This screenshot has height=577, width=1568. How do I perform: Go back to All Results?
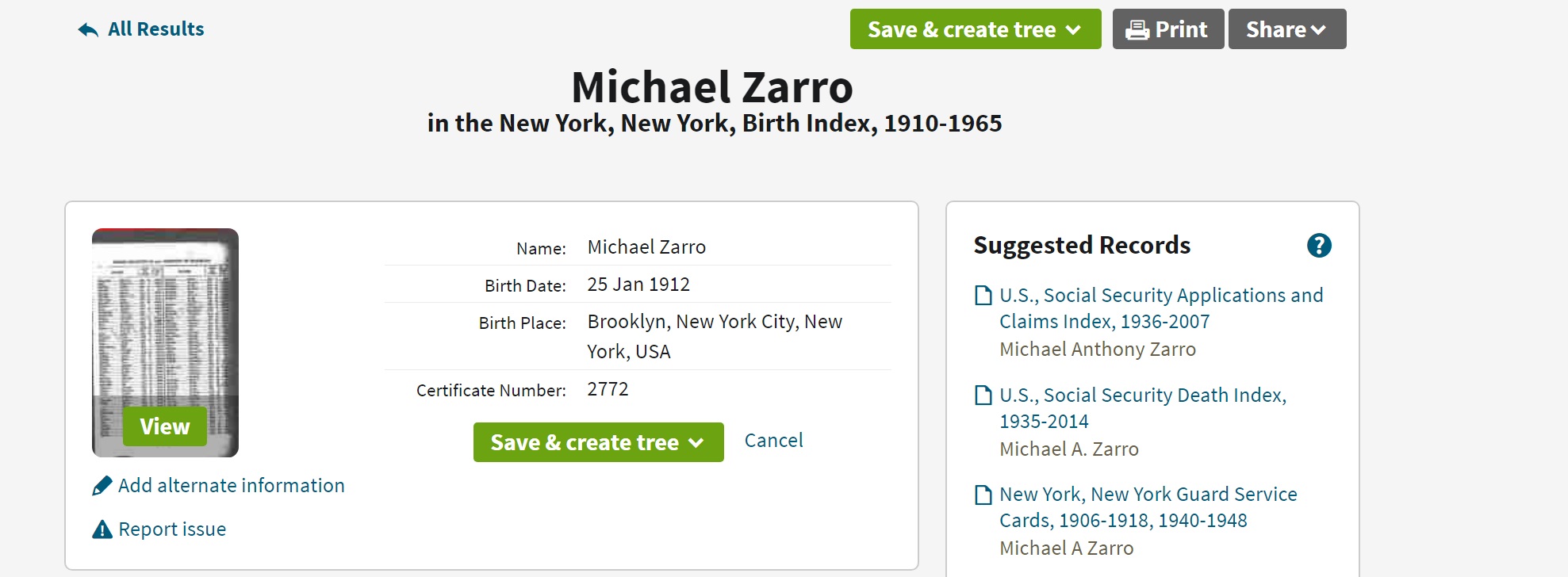click(x=155, y=29)
